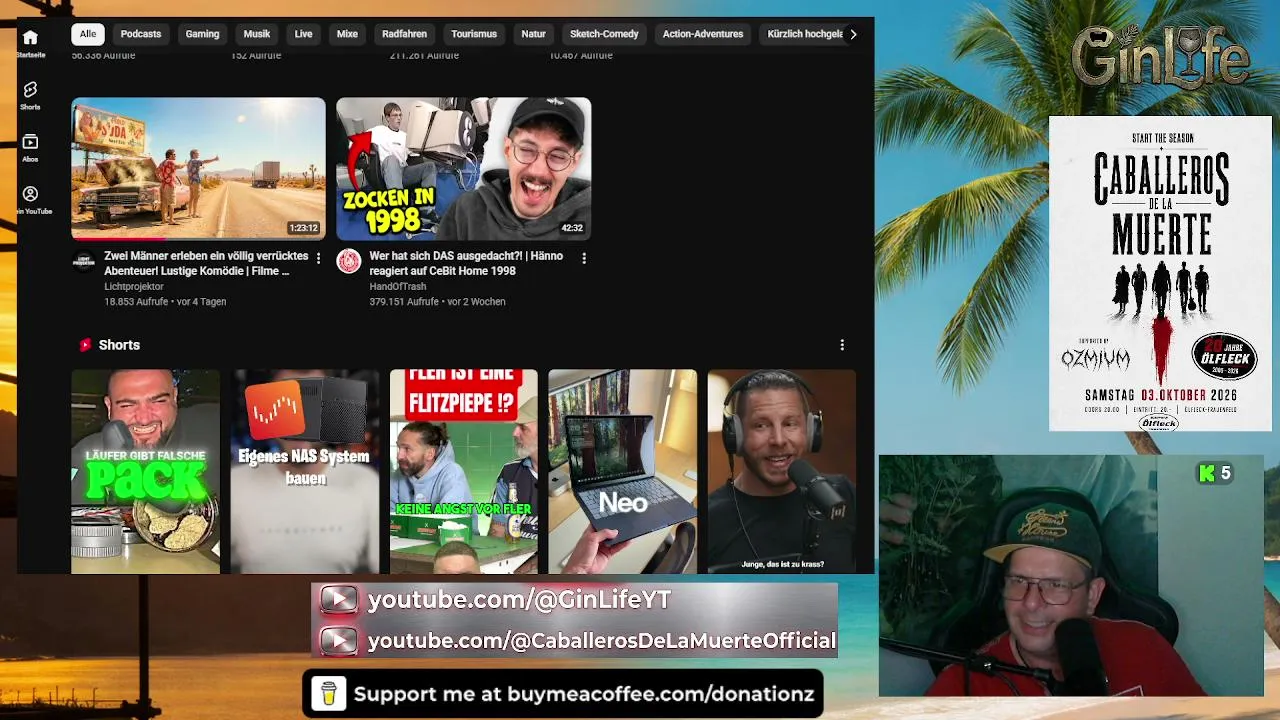Select the Podcasts filter chip
The height and width of the screenshot is (720, 1280).
(x=141, y=34)
